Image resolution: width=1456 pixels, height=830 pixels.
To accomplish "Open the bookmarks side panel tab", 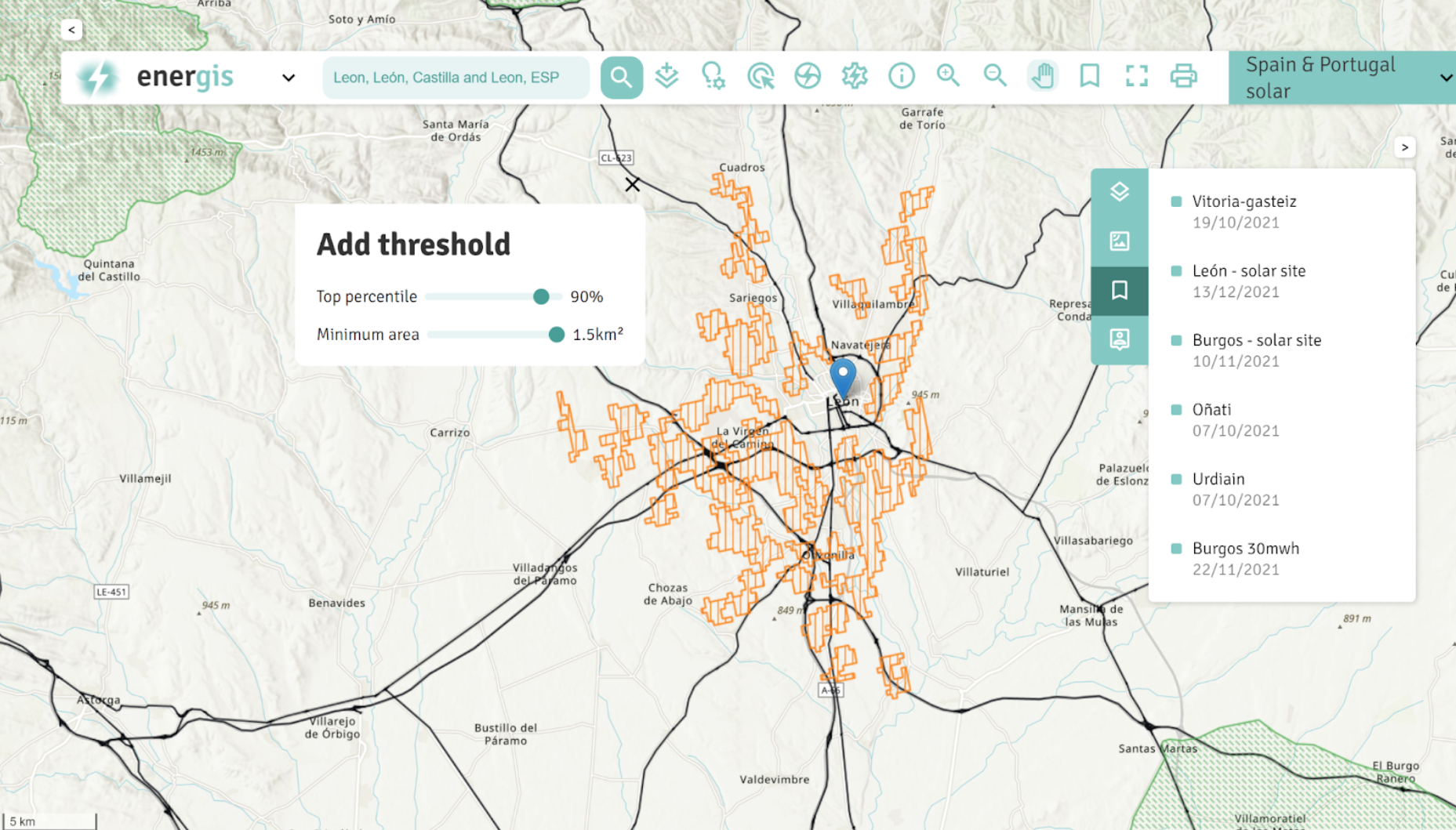I will click(1120, 291).
